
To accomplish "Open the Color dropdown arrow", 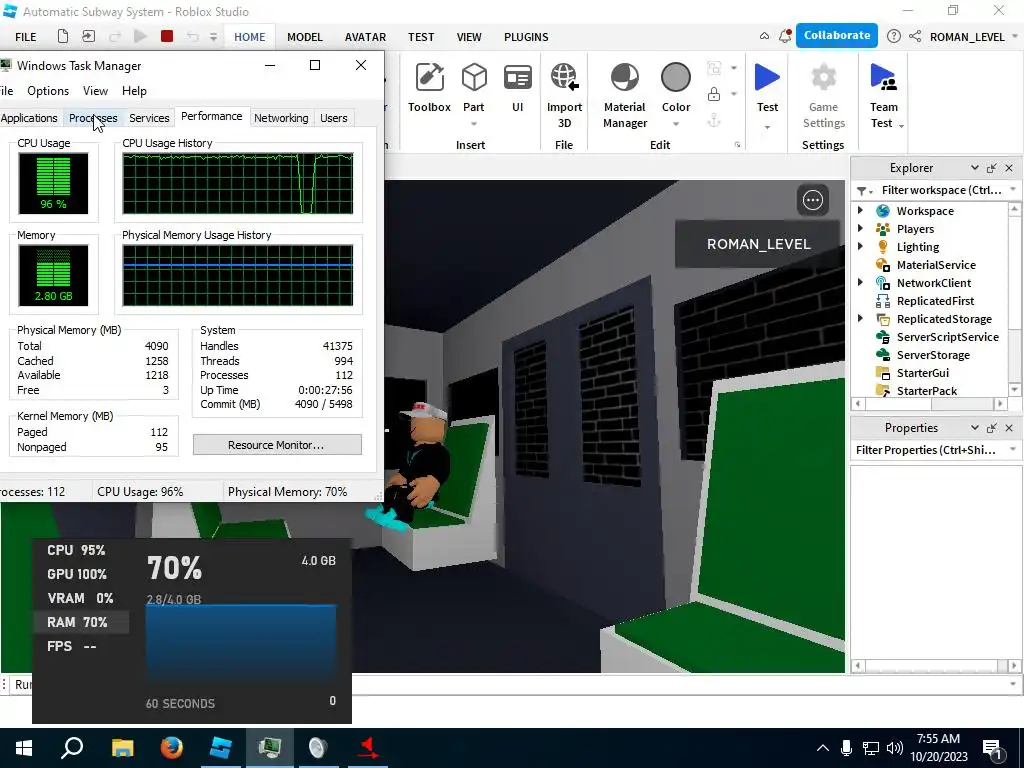I will point(676,123).
